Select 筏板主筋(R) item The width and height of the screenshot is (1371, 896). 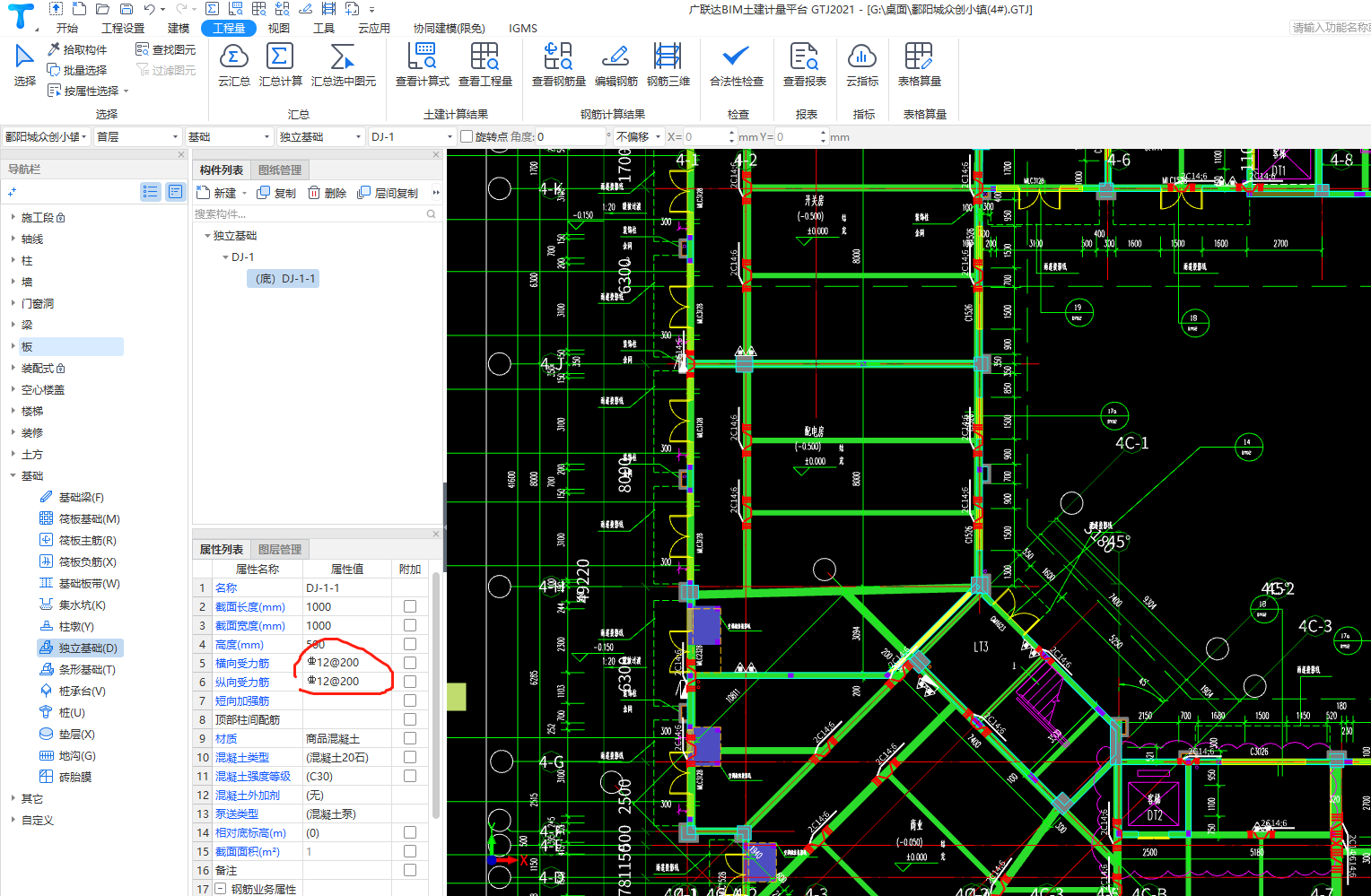[78, 540]
